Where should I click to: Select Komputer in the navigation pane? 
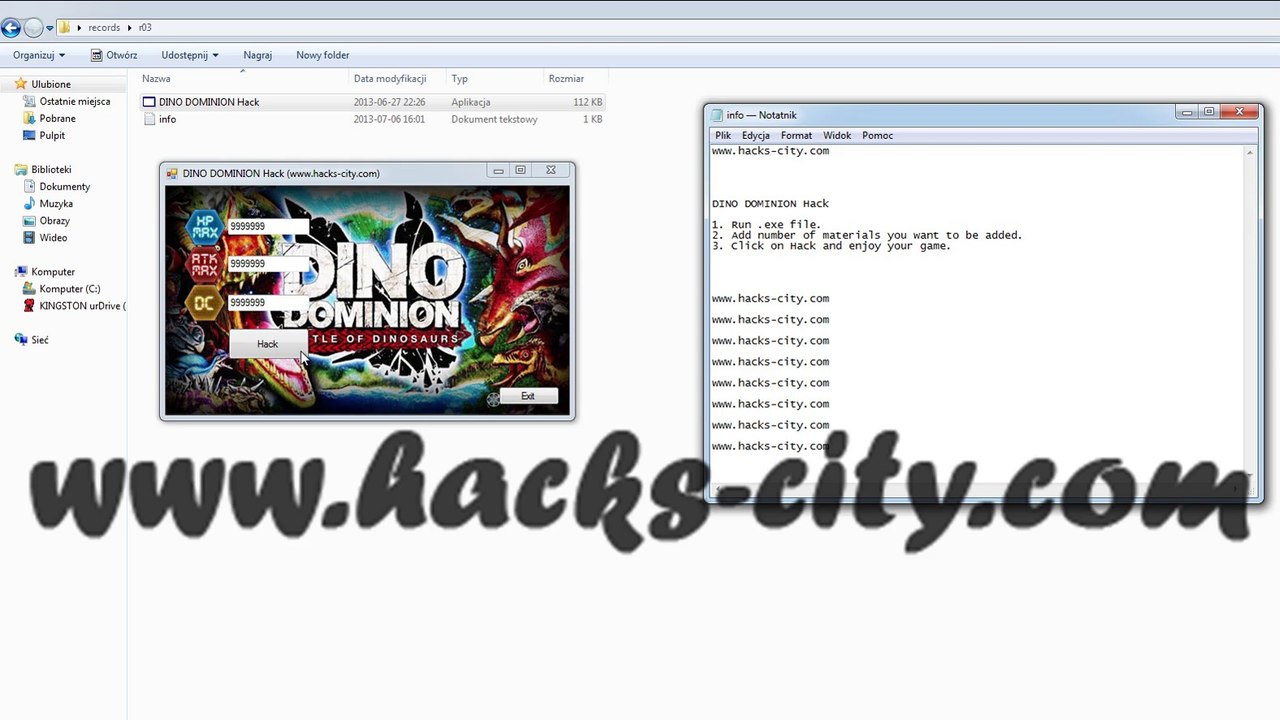click(53, 271)
